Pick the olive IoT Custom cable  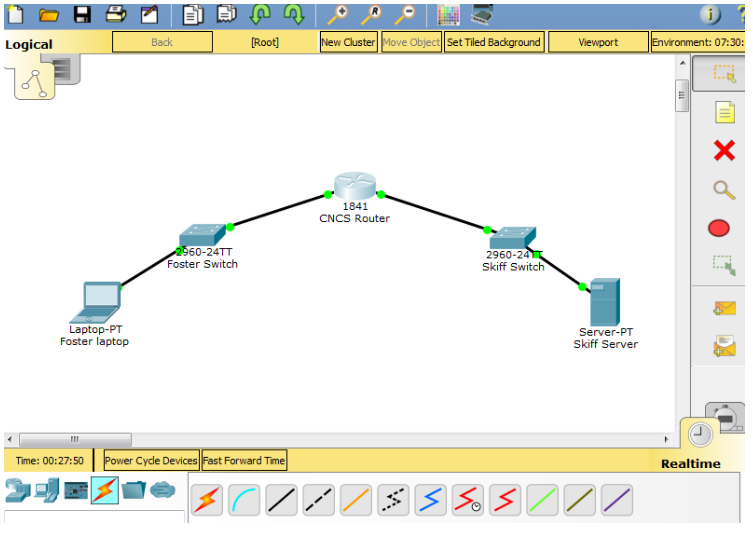[x=579, y=500]
